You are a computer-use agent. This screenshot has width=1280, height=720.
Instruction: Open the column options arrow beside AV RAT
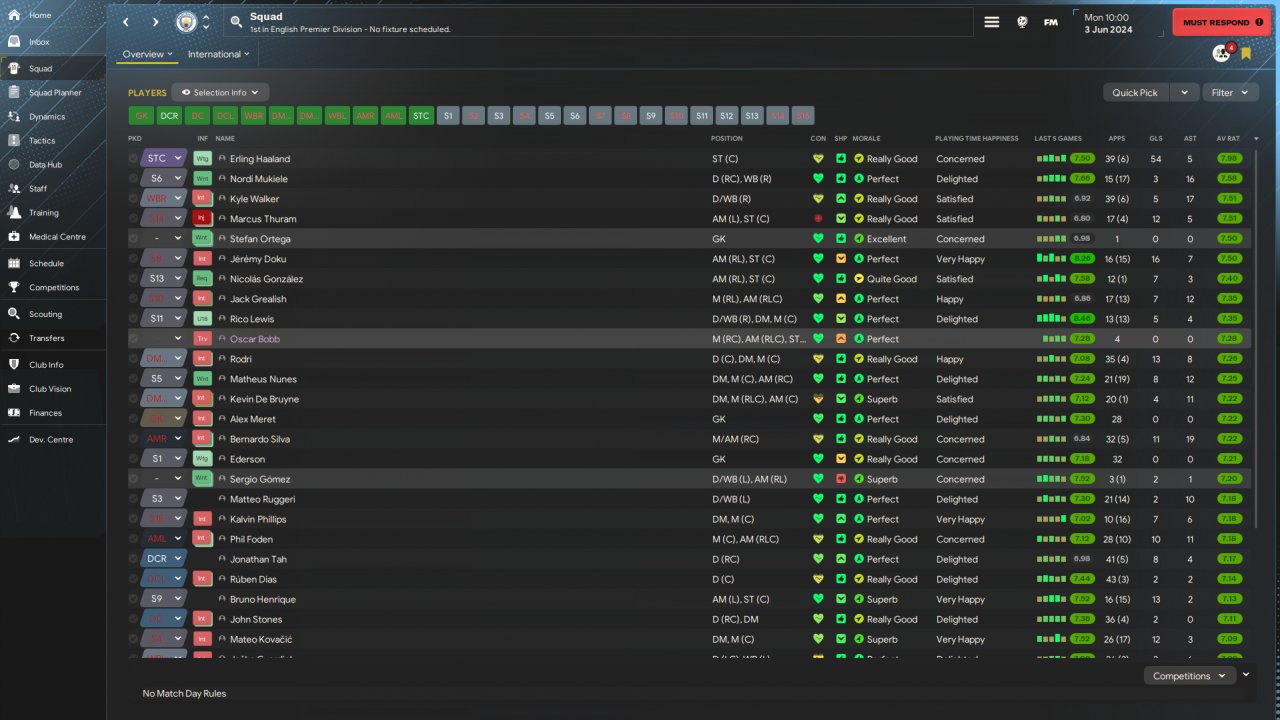1256,138
